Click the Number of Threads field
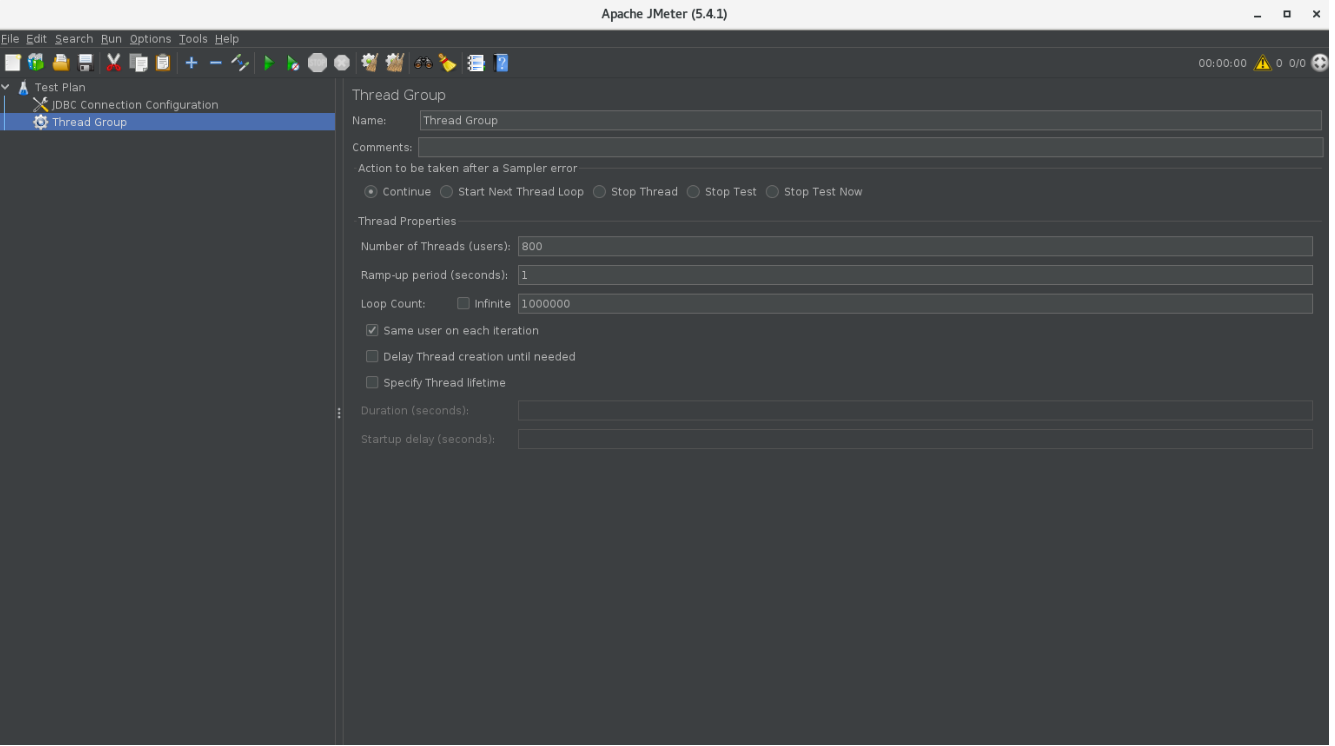Viewport: 1335px width, 746px height. [x=915, y=246]
